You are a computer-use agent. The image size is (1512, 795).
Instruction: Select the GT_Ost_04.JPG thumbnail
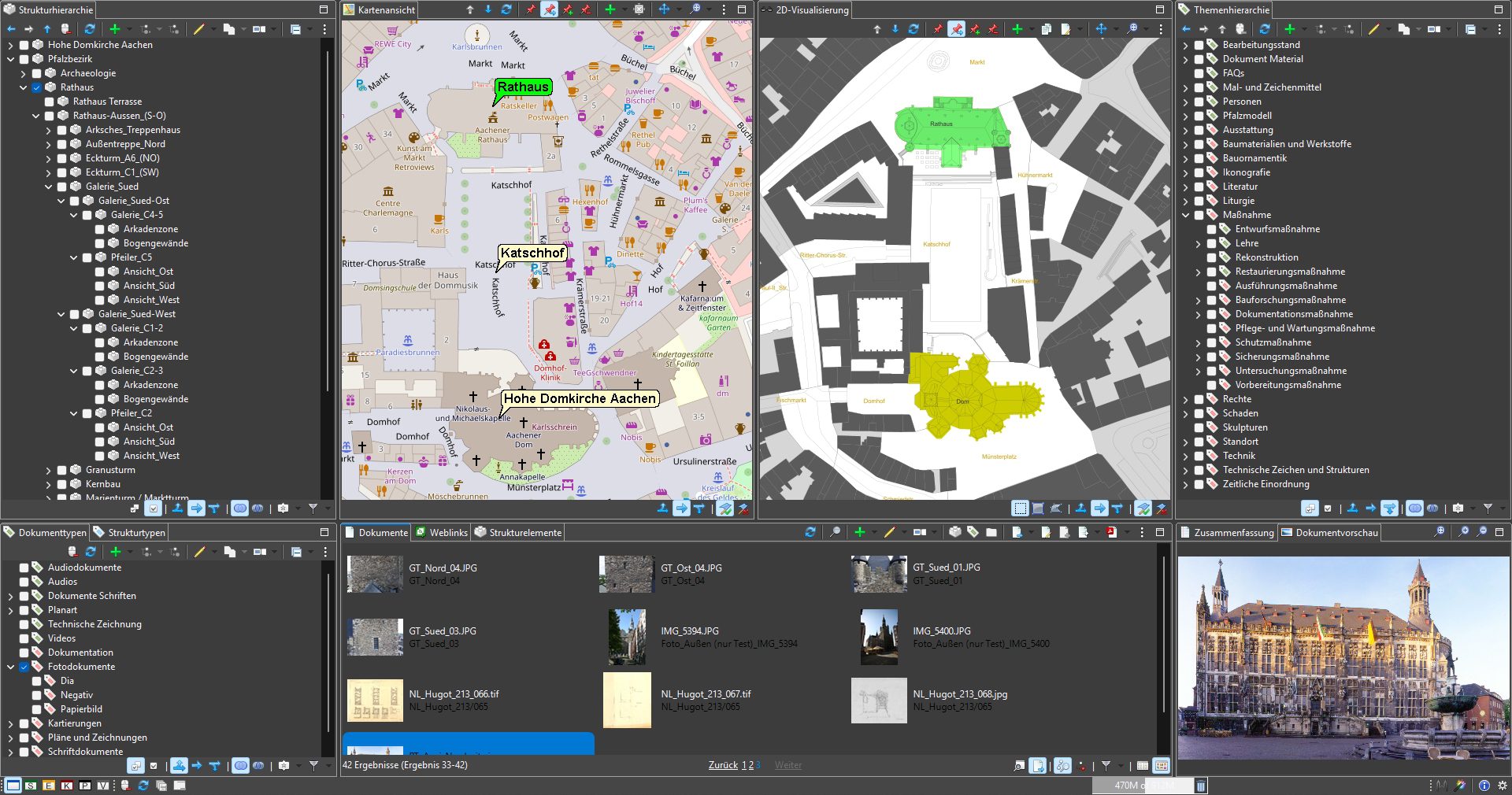(627, 574)
